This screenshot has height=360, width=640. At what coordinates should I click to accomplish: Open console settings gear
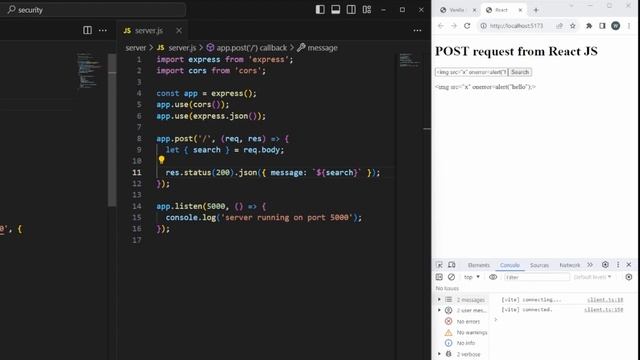(629, 277)
